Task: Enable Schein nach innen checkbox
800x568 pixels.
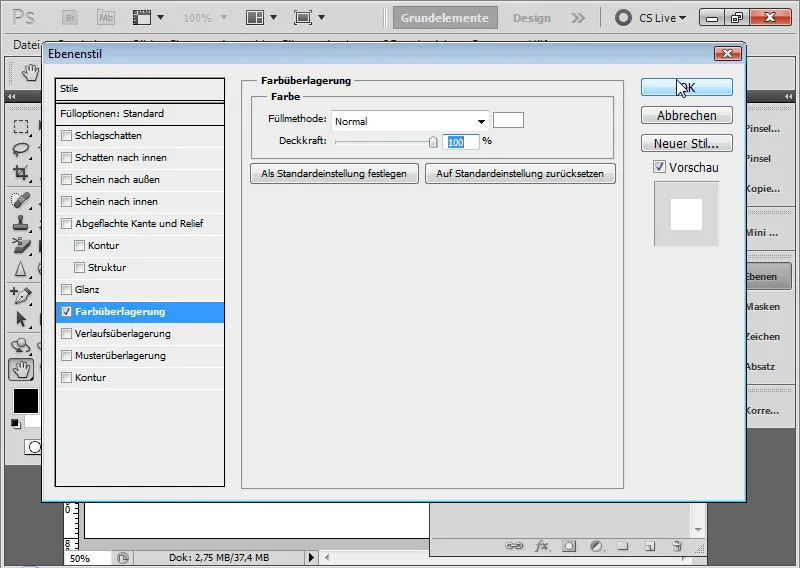Action: coord(66,202)
